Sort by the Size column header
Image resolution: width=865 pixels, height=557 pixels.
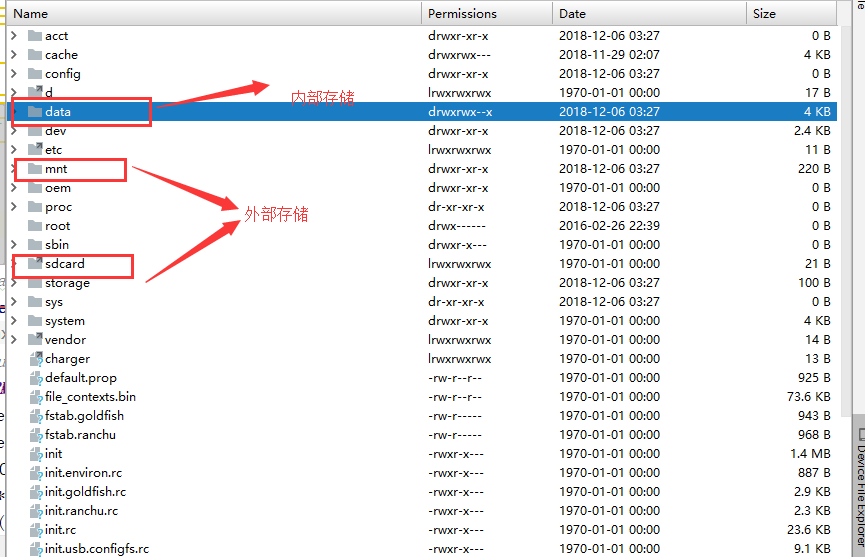pos(792,13)
